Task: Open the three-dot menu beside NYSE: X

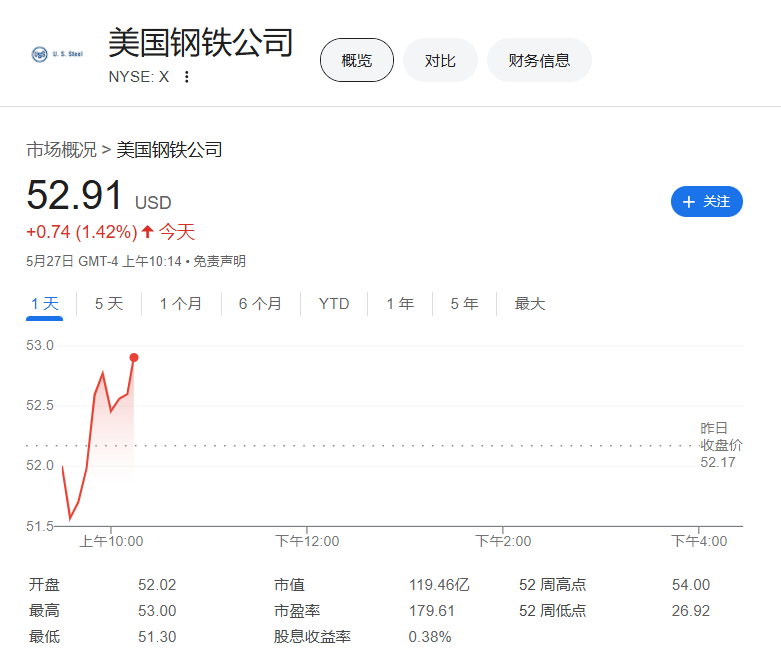Action: (x=186, y=77)
